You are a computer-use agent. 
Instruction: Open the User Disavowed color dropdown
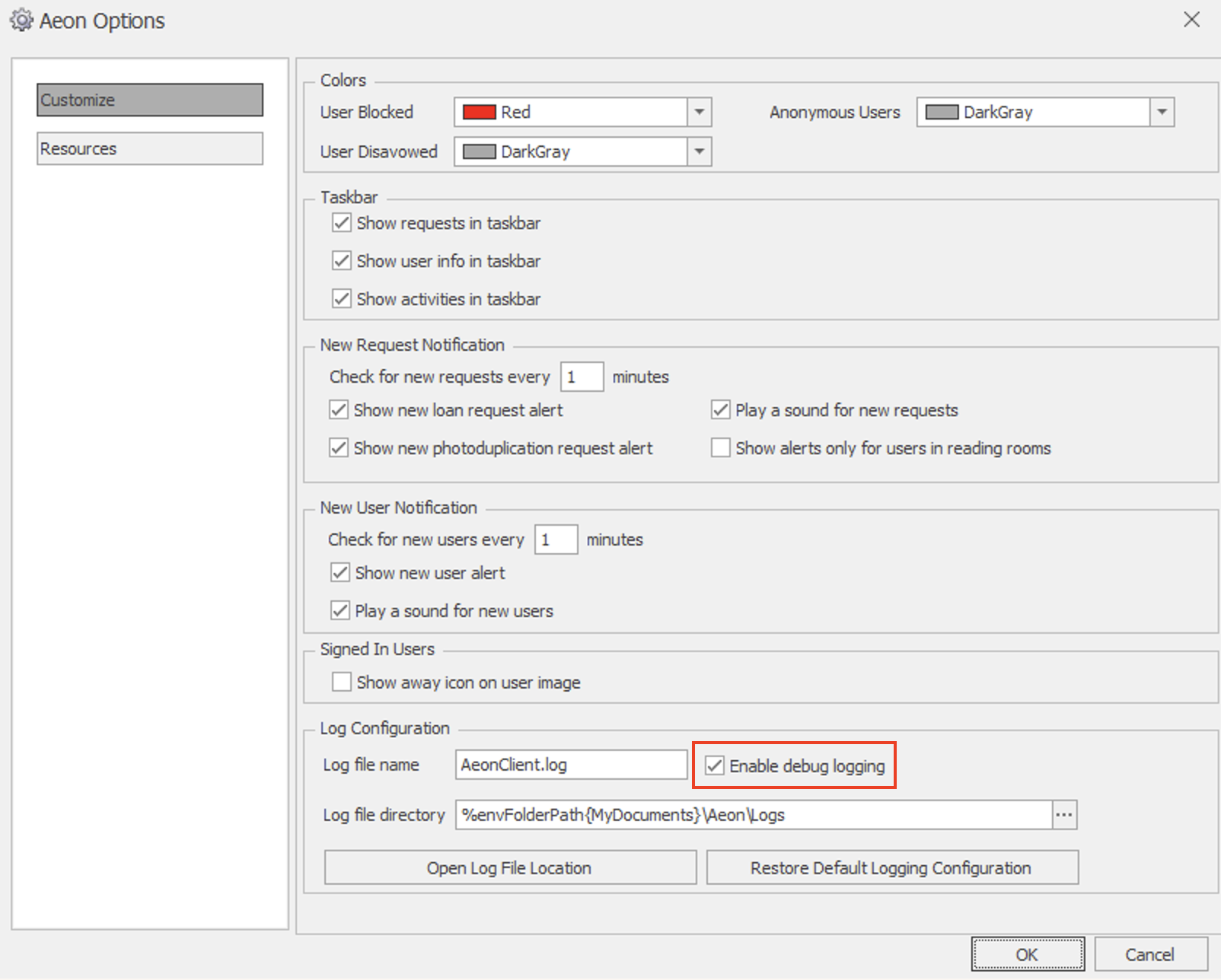[x=698, y=151]
